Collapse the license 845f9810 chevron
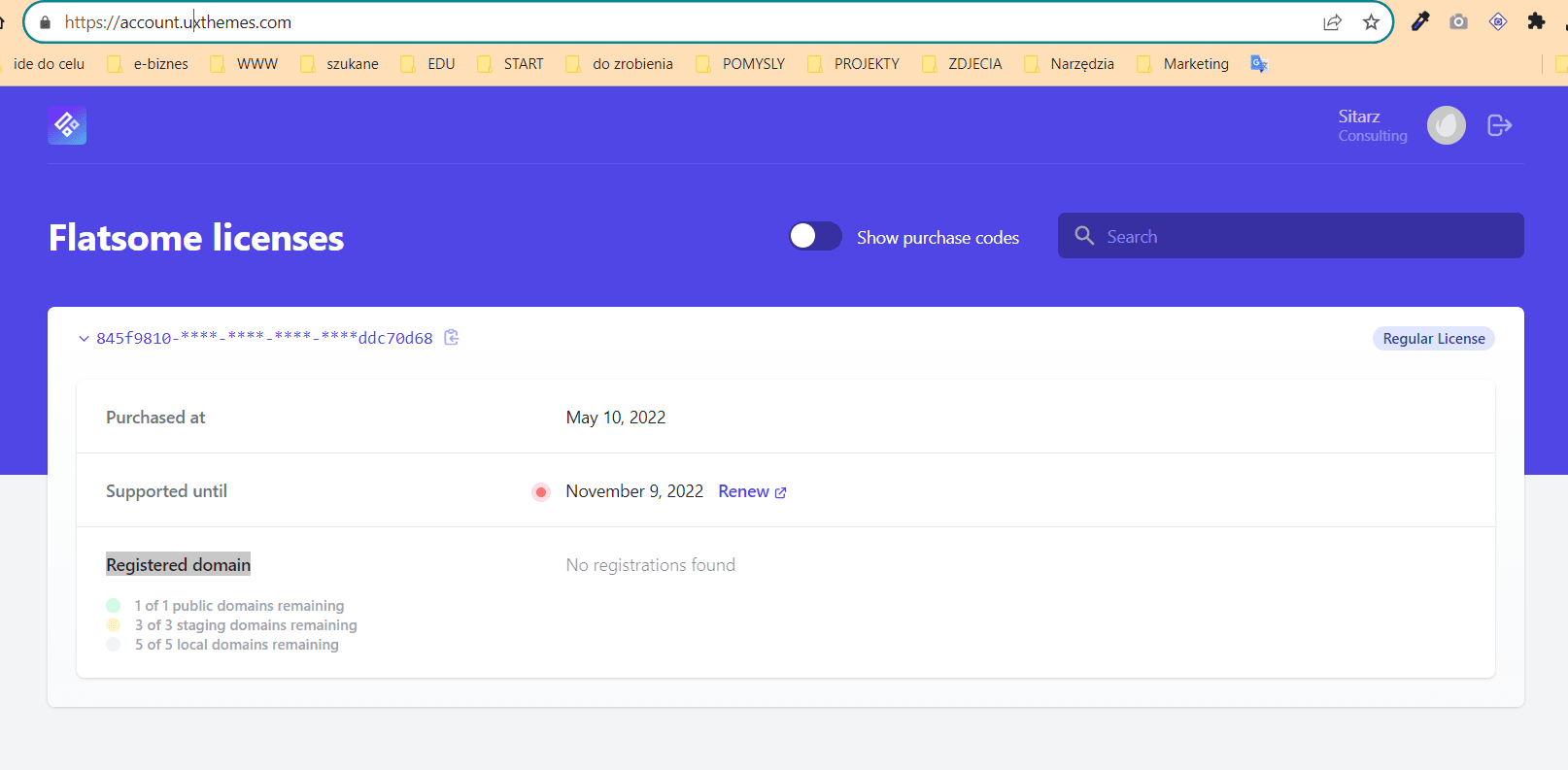1568x770 pixels. coord(84,339)
